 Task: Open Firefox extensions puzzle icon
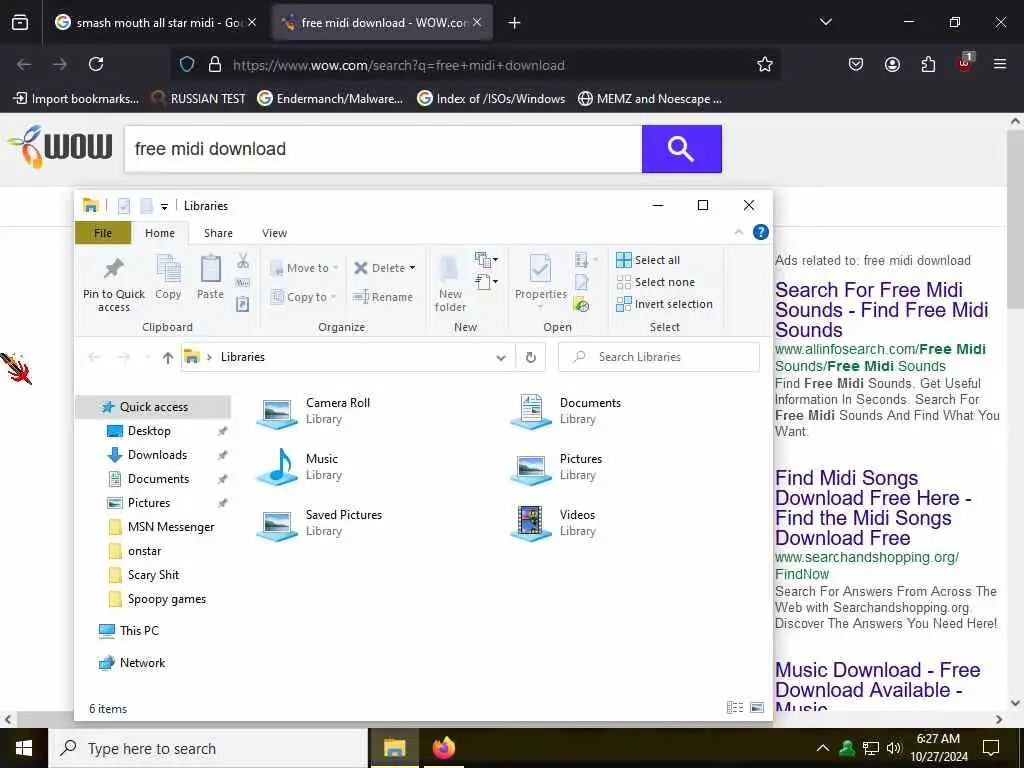pos(928,64)
